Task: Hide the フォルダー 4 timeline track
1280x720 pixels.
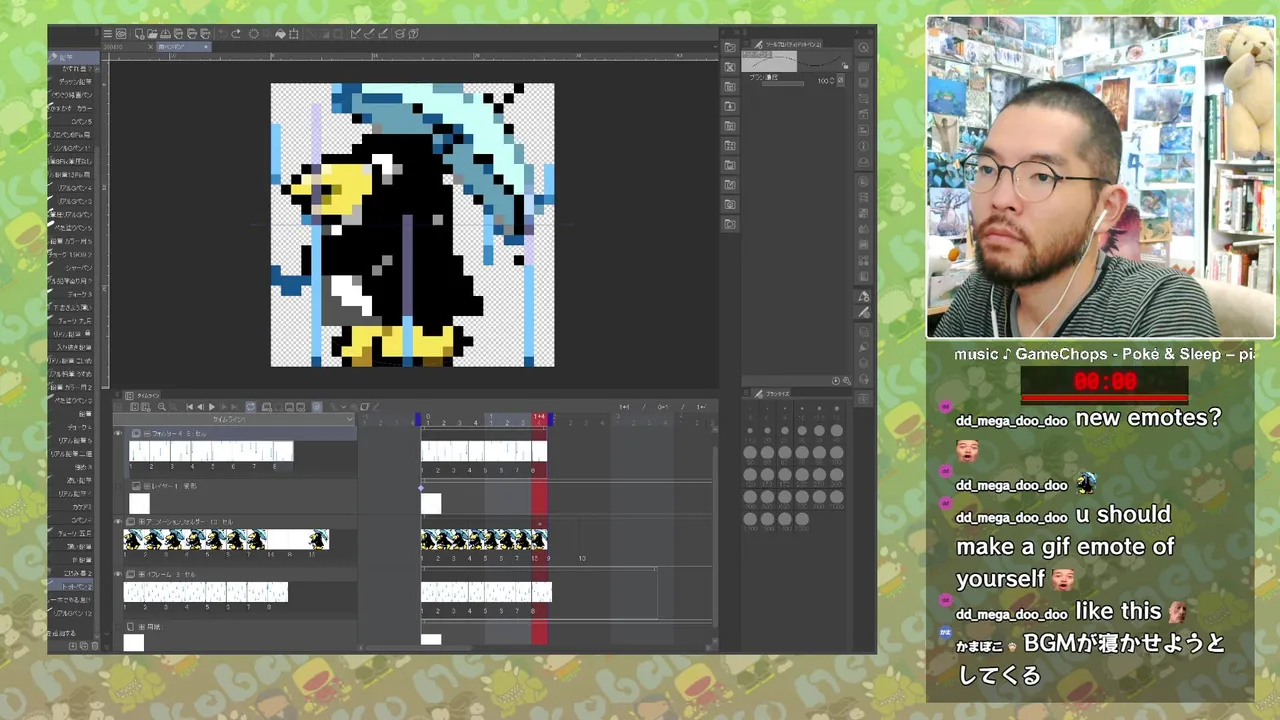Action: (118, 433)
